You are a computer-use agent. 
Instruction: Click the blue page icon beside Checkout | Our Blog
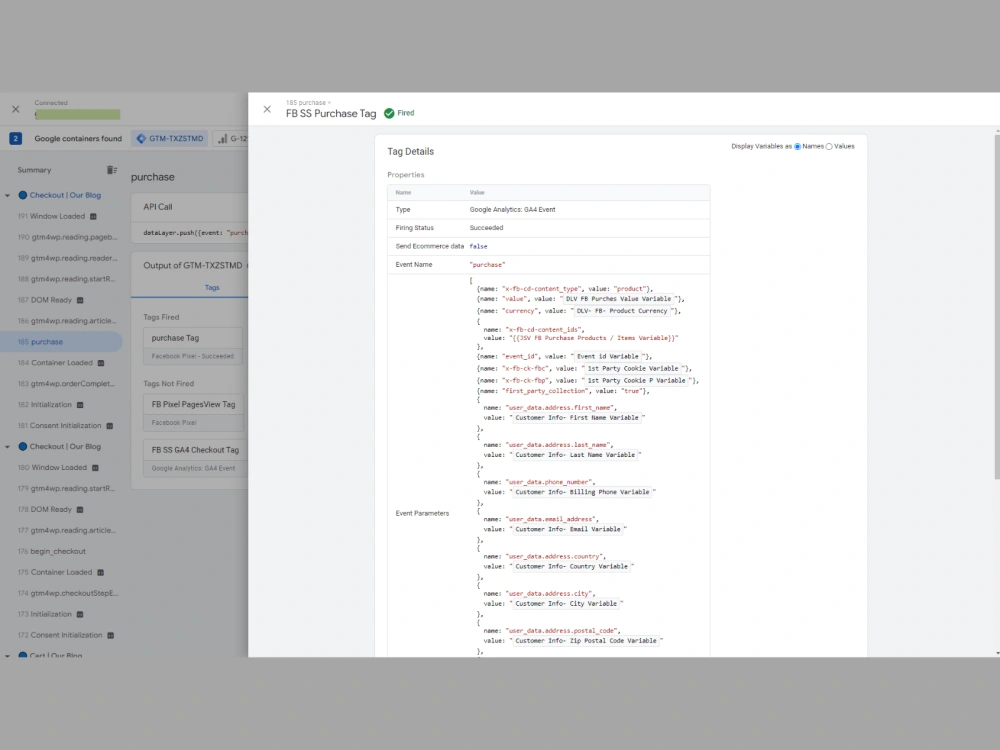click(x=22, y=195)
